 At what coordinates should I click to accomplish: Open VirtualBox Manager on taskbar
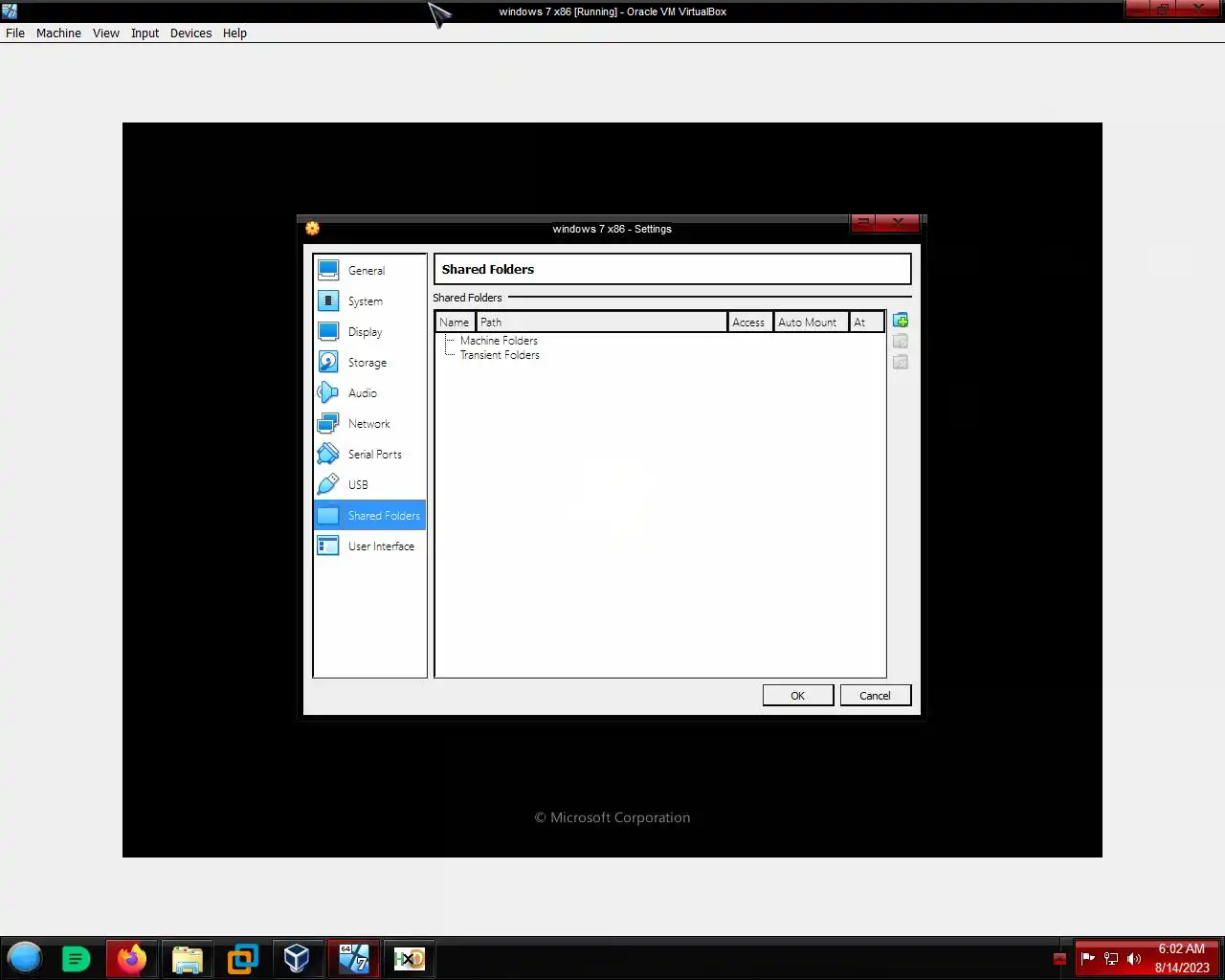pyautogui.click(x=297, y=958)
